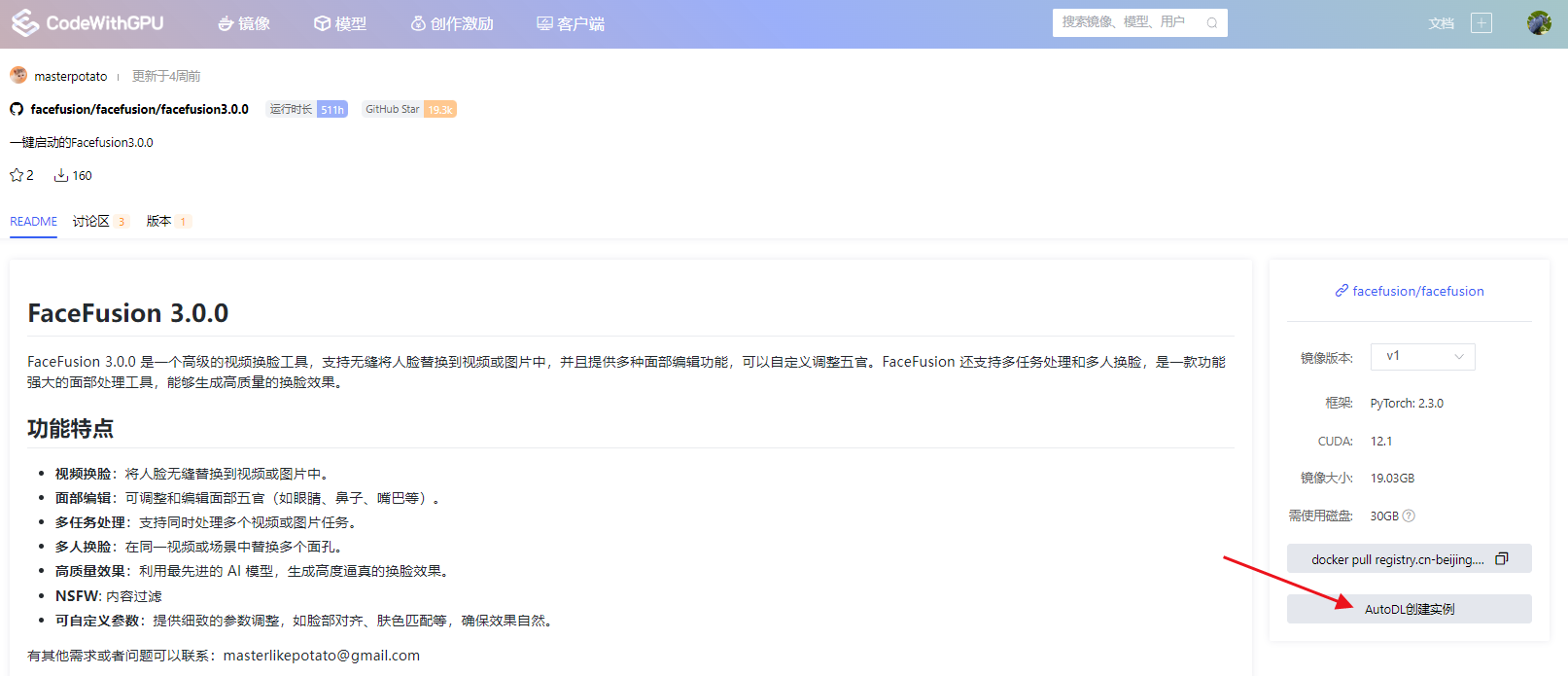The height and width of the screenshot is (676, 1568).
Task: Open the 镜像 navigation menu
Action: [244, 23]
